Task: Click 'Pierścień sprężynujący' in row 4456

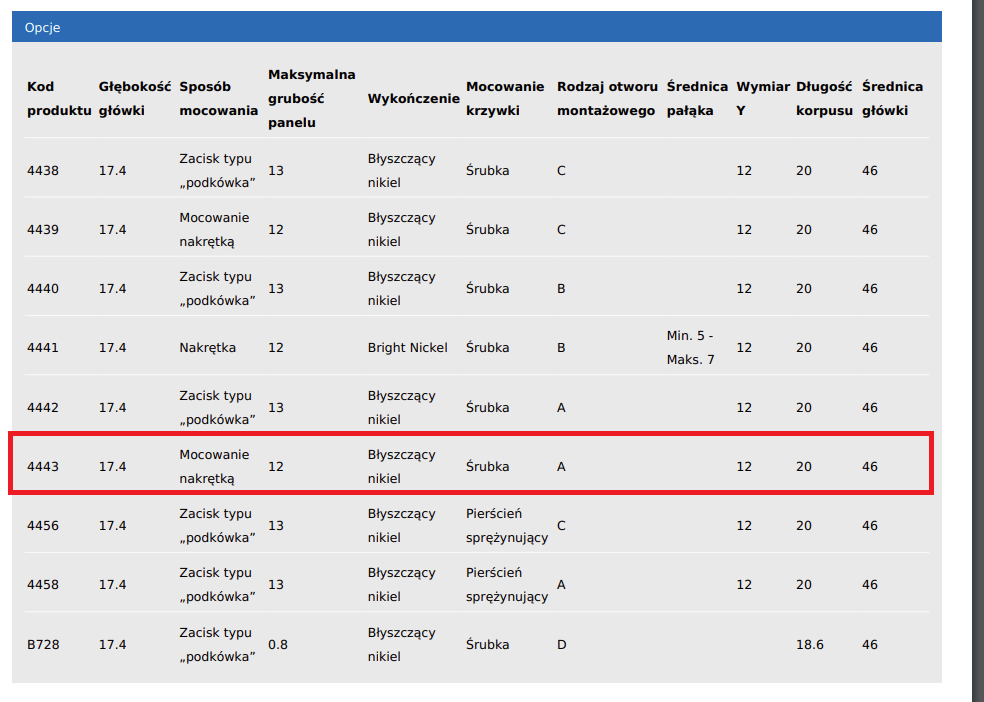Action: 507,526
